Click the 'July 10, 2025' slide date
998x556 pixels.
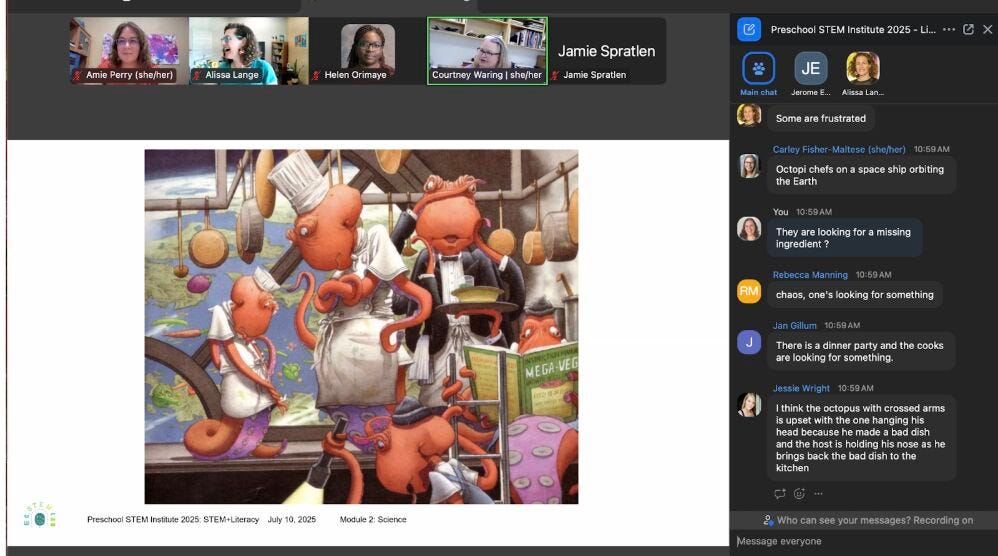point(292,520)
